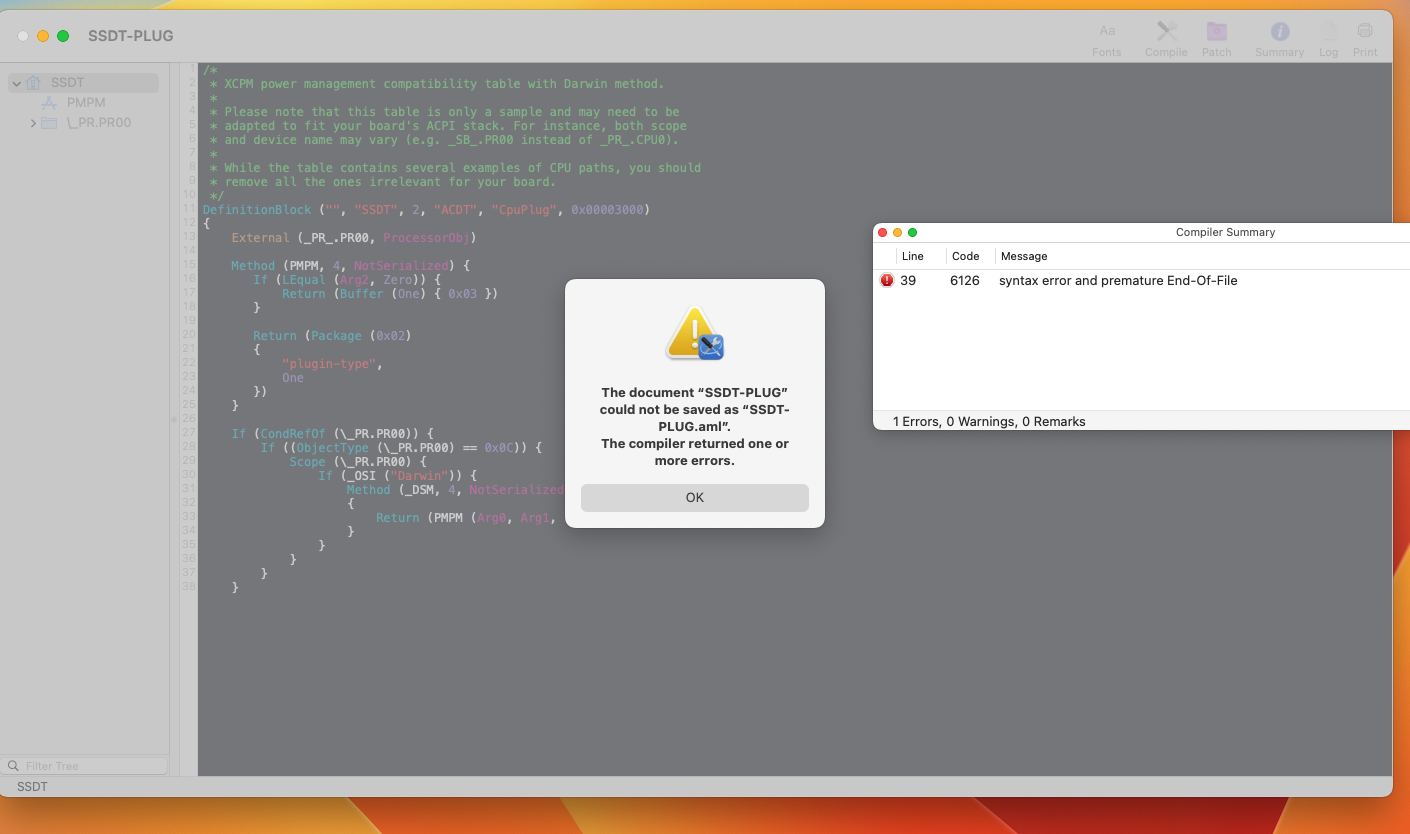Click the SSDT path in bottom status bar
1410x834 pixels.
32,787
